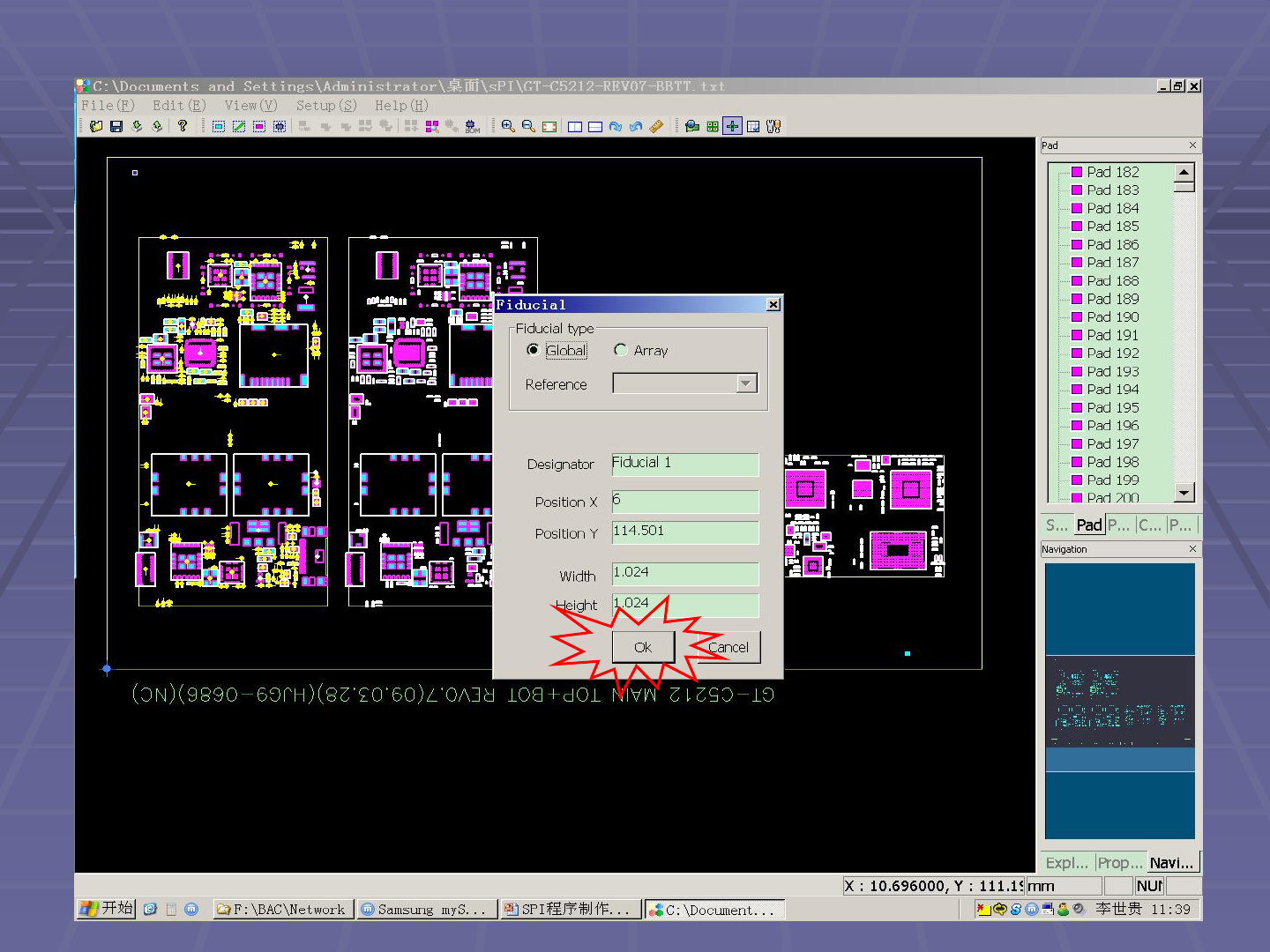Click the Pad list scroll down arrow
The width and height of the screenshot is (1270, 952).
coord(1184,493)
